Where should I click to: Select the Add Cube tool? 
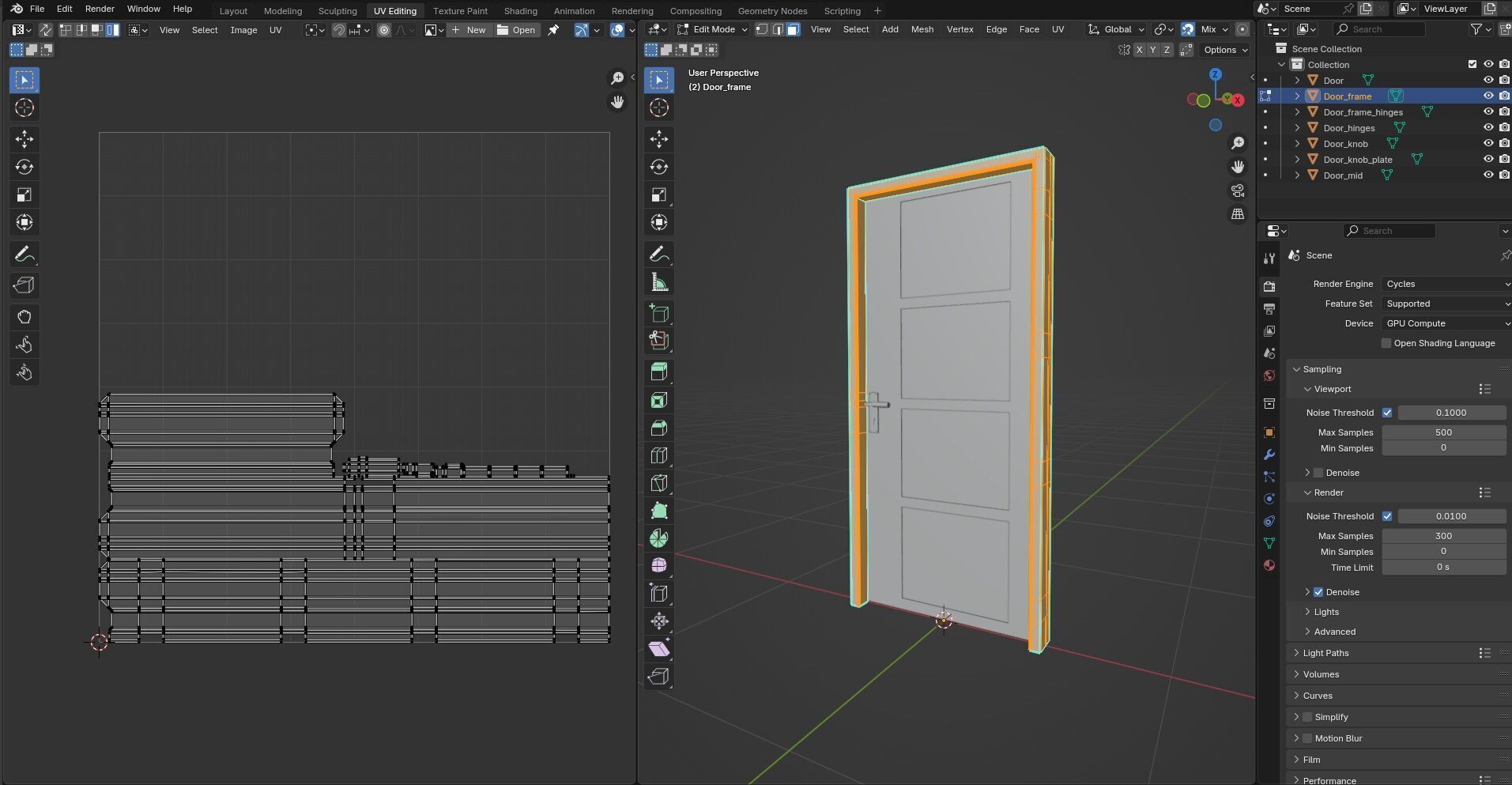[x=659, y=314]
